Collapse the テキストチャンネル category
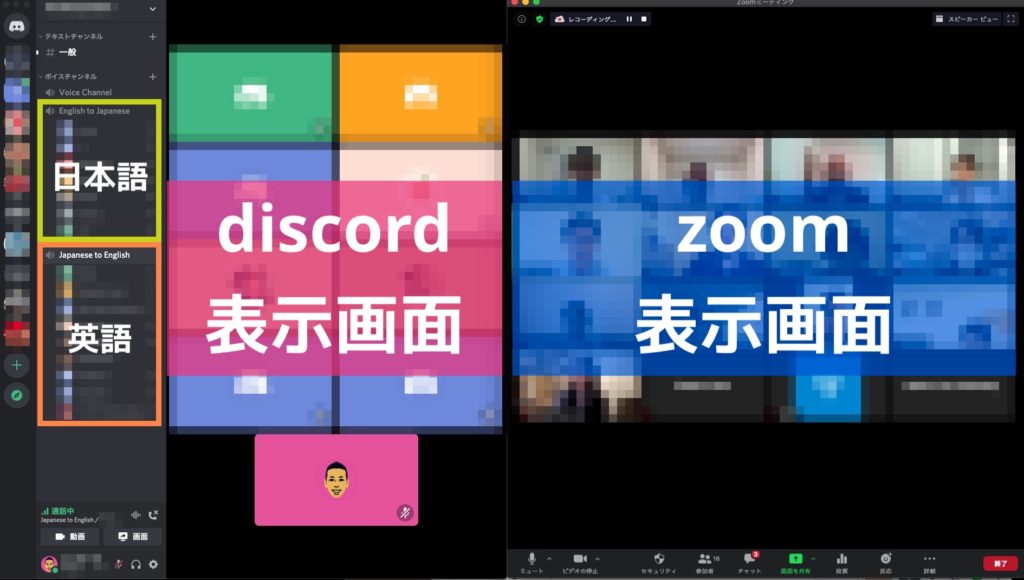The height and width of the screenshot is (580, 1024). (71, 37)
